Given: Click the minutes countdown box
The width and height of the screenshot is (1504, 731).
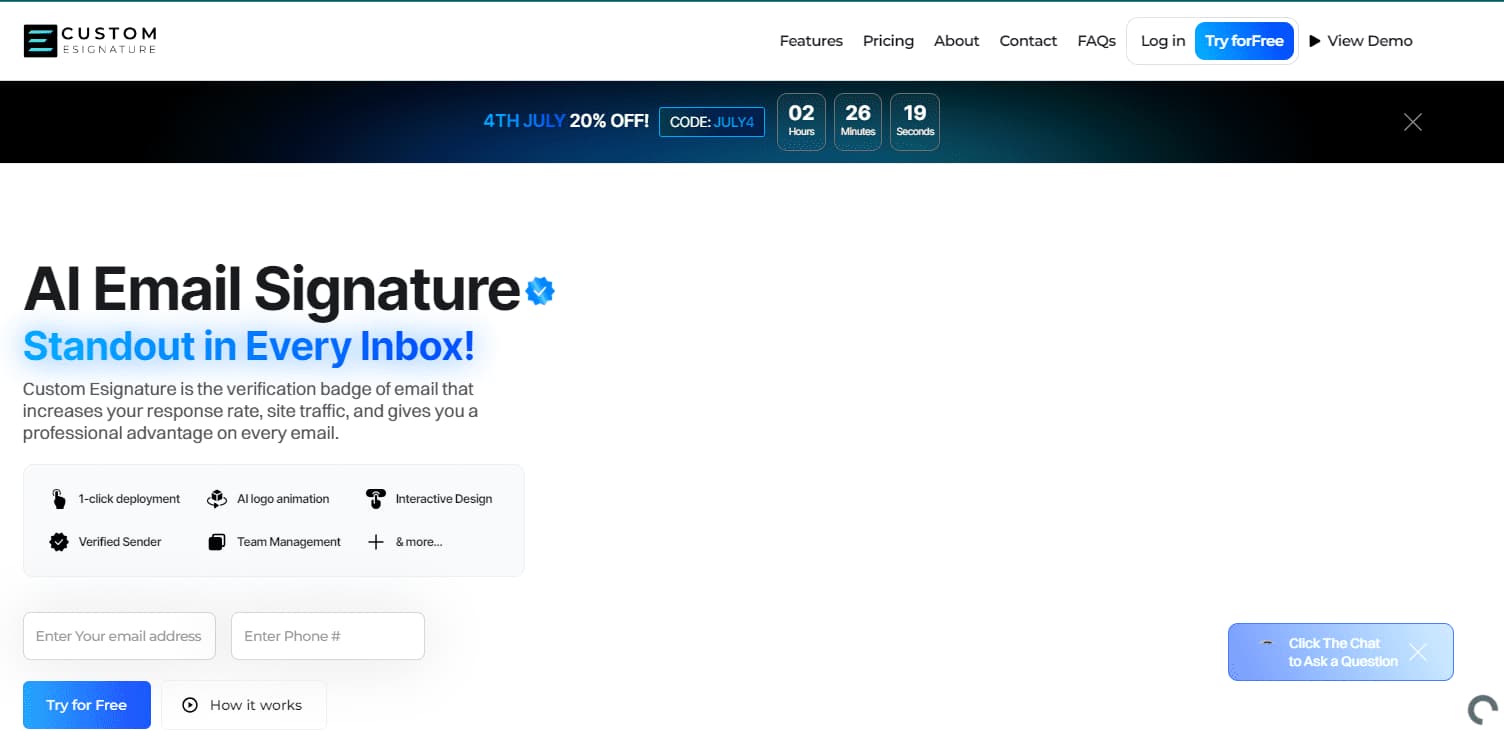Looking at the screenshot, I should [858, 122].
